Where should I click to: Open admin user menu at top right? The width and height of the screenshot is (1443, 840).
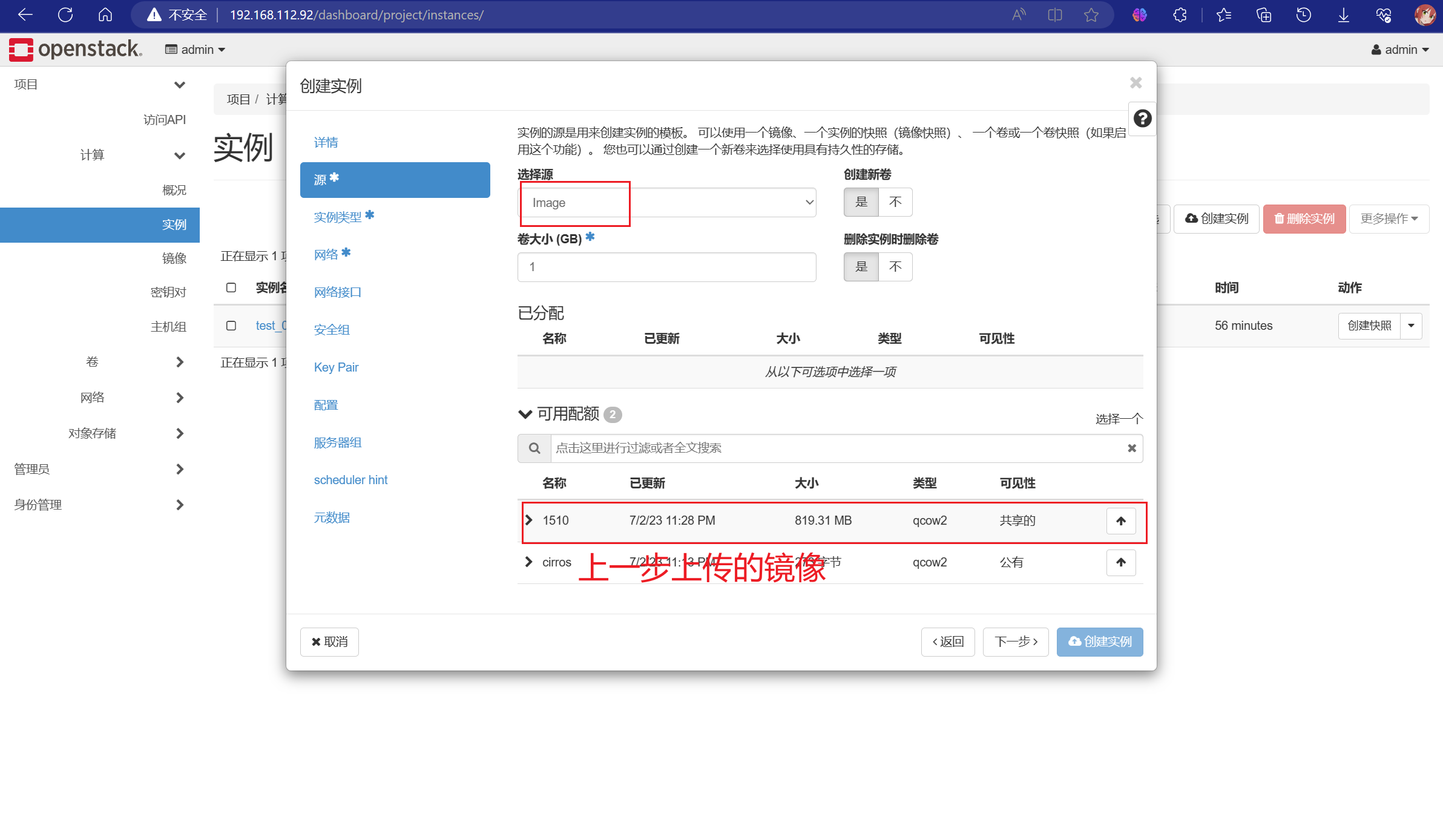tap(1400, 50)
